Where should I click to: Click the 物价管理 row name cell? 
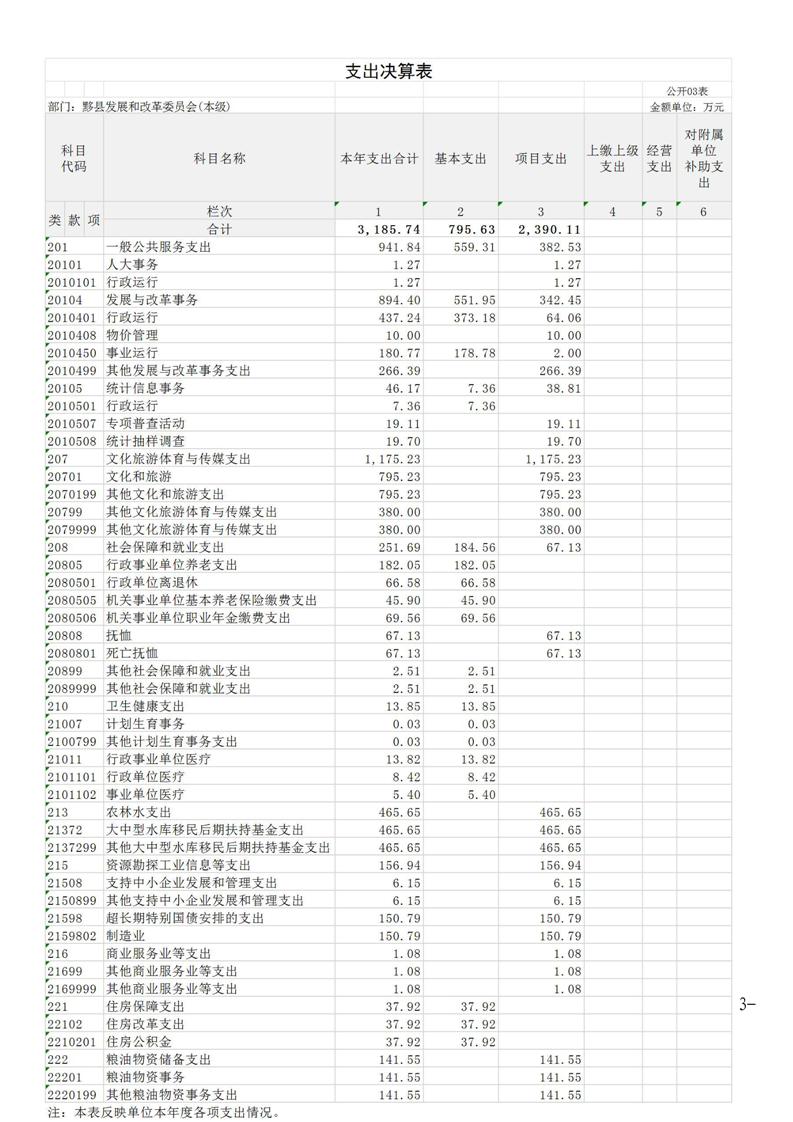point(132,335)
